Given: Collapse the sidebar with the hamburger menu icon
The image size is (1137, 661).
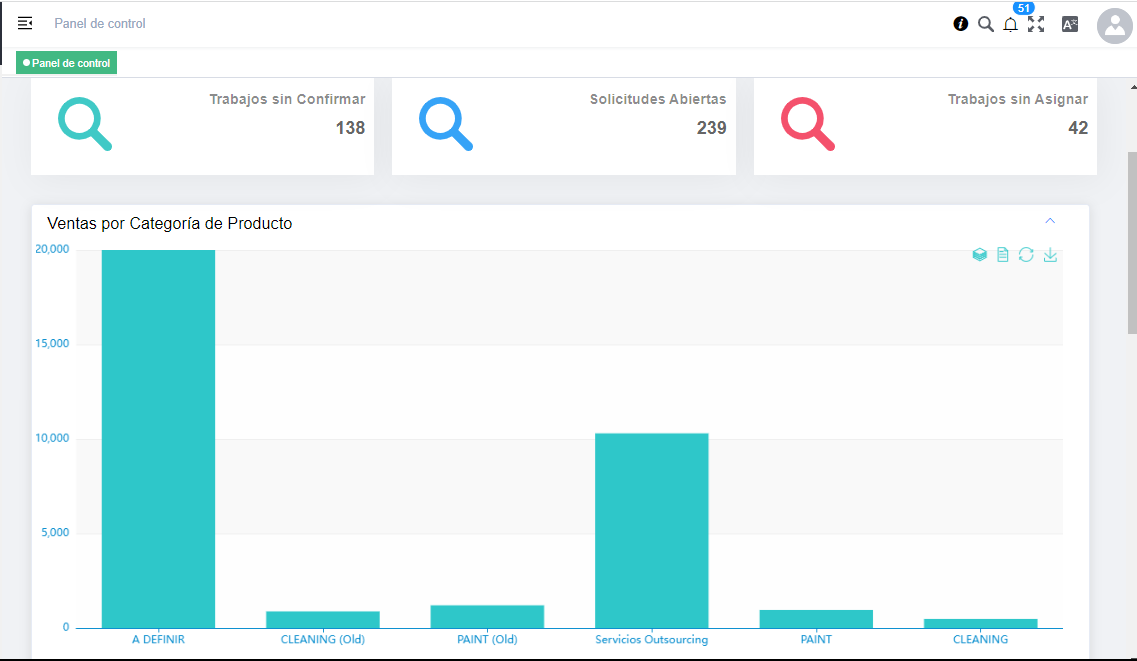Looking at the screenshot, I should (25, 23).
